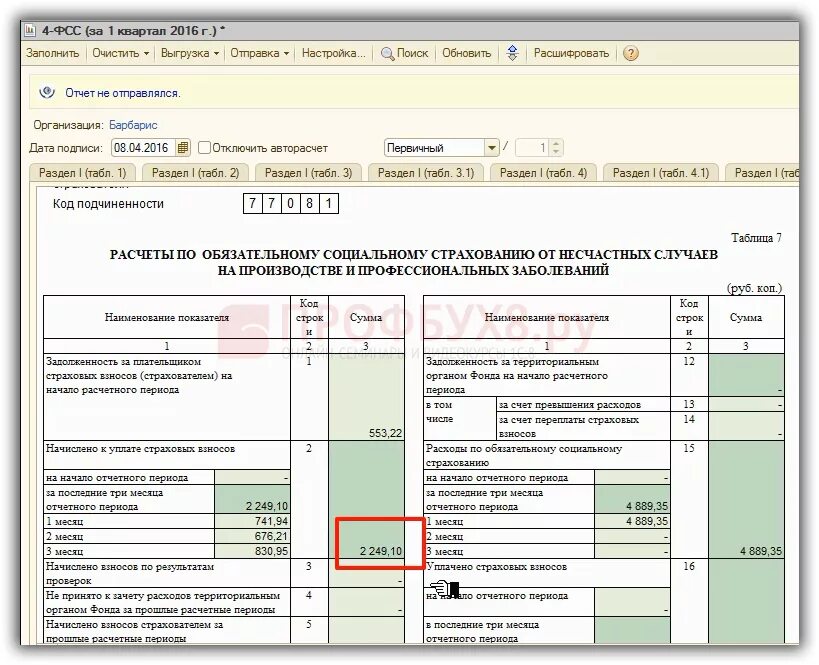The width and height of the screenshot is (819, 665).
Task: Click Обновить toolbar button
Action: (x=466, y=53)
